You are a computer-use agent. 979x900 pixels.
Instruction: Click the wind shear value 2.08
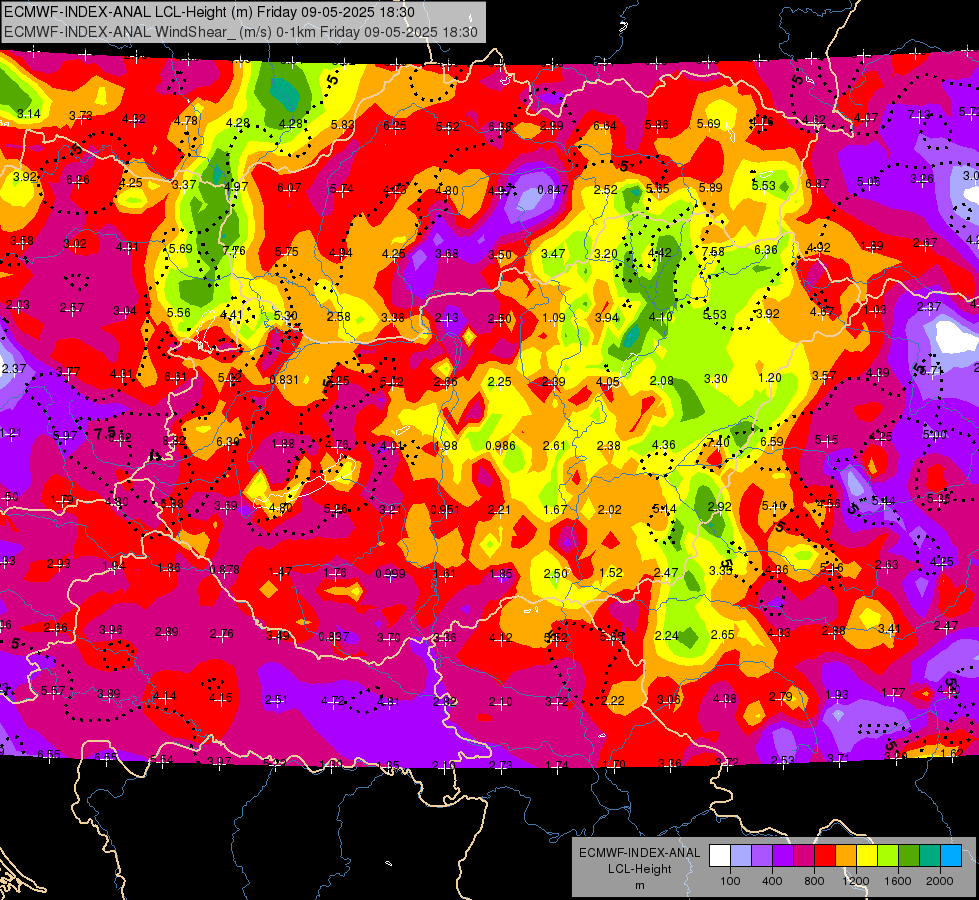[662, 381]
